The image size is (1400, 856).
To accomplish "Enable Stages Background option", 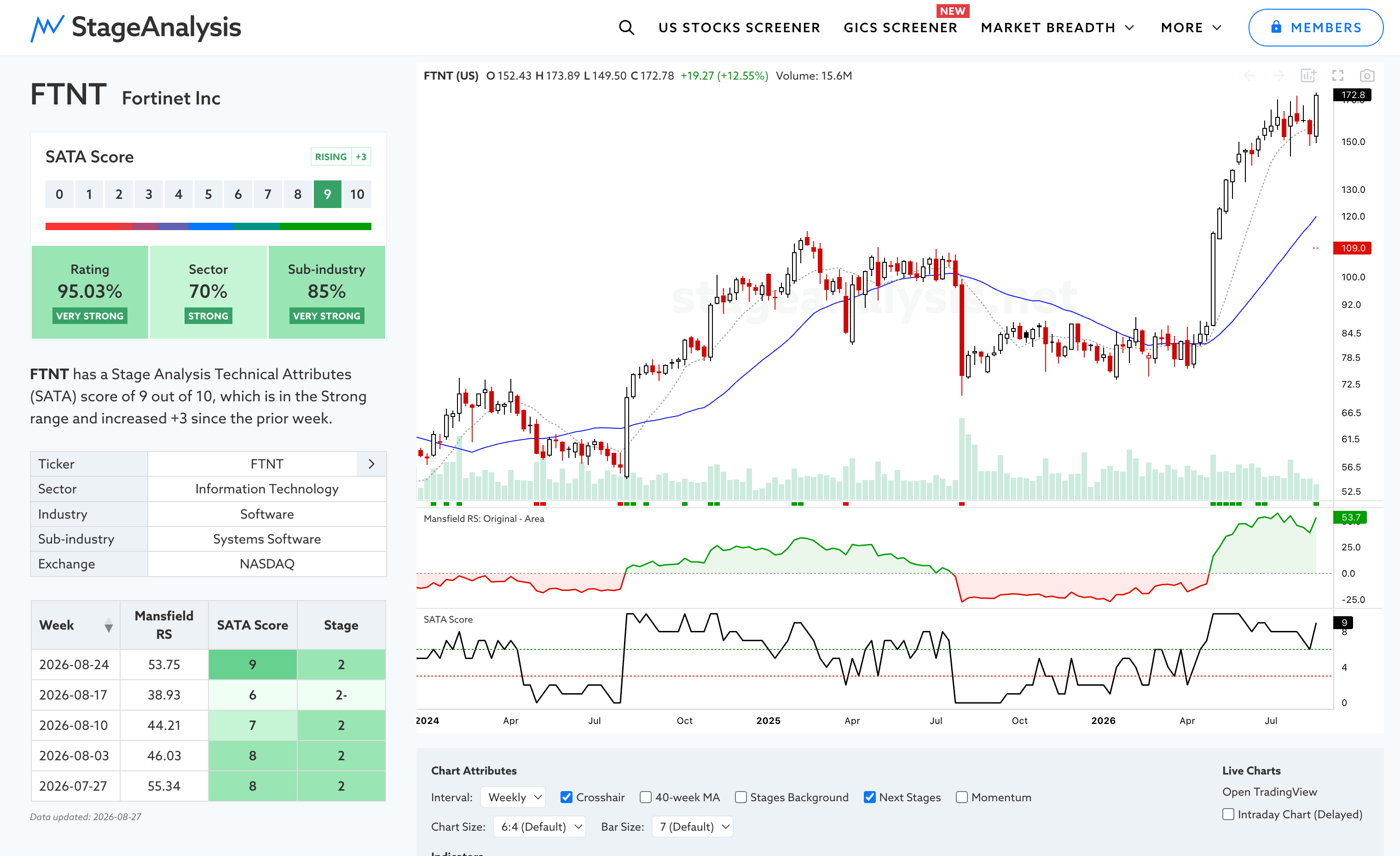I will point(740,797).
